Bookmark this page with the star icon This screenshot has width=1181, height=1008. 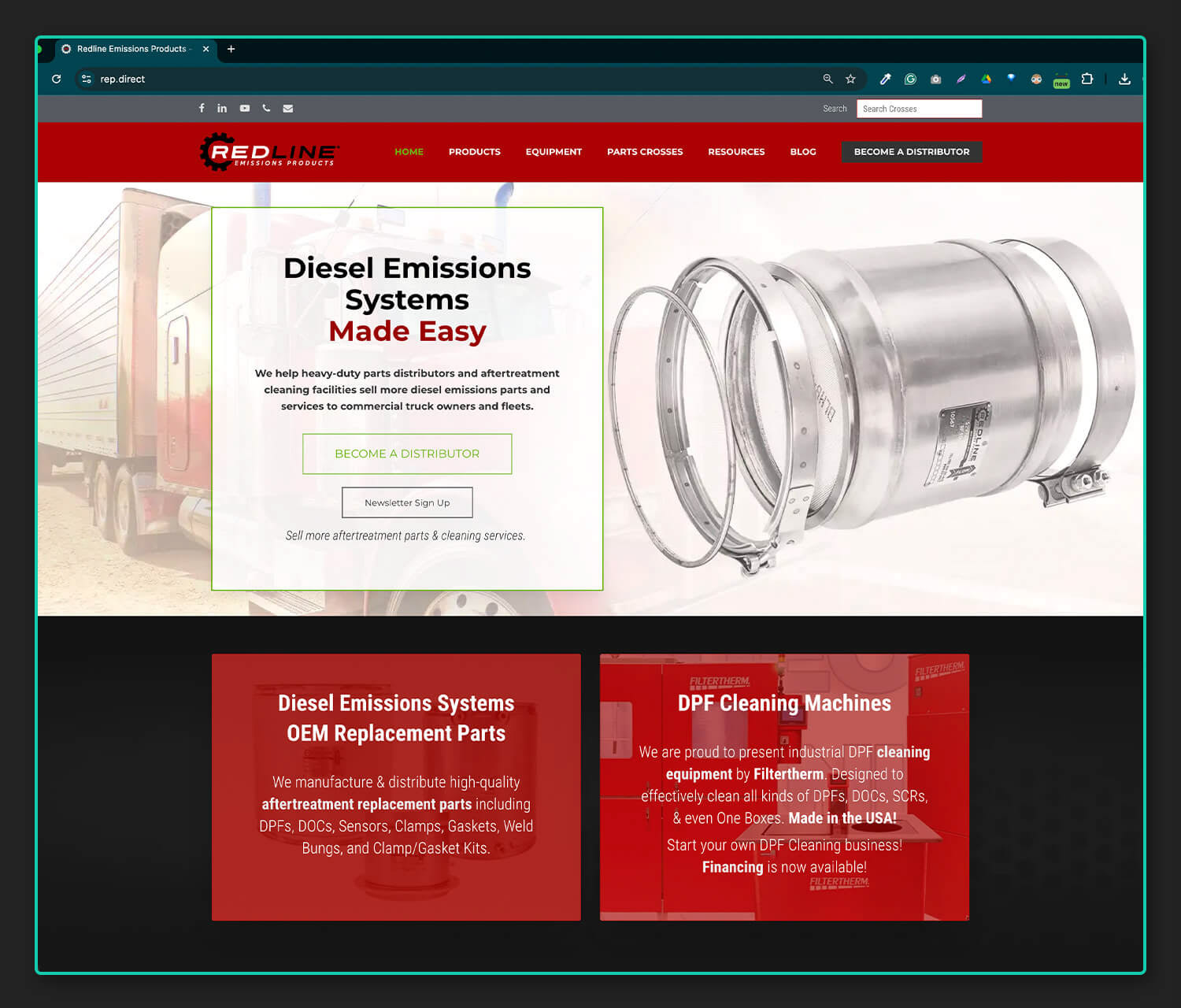click(x=850, y=79)
